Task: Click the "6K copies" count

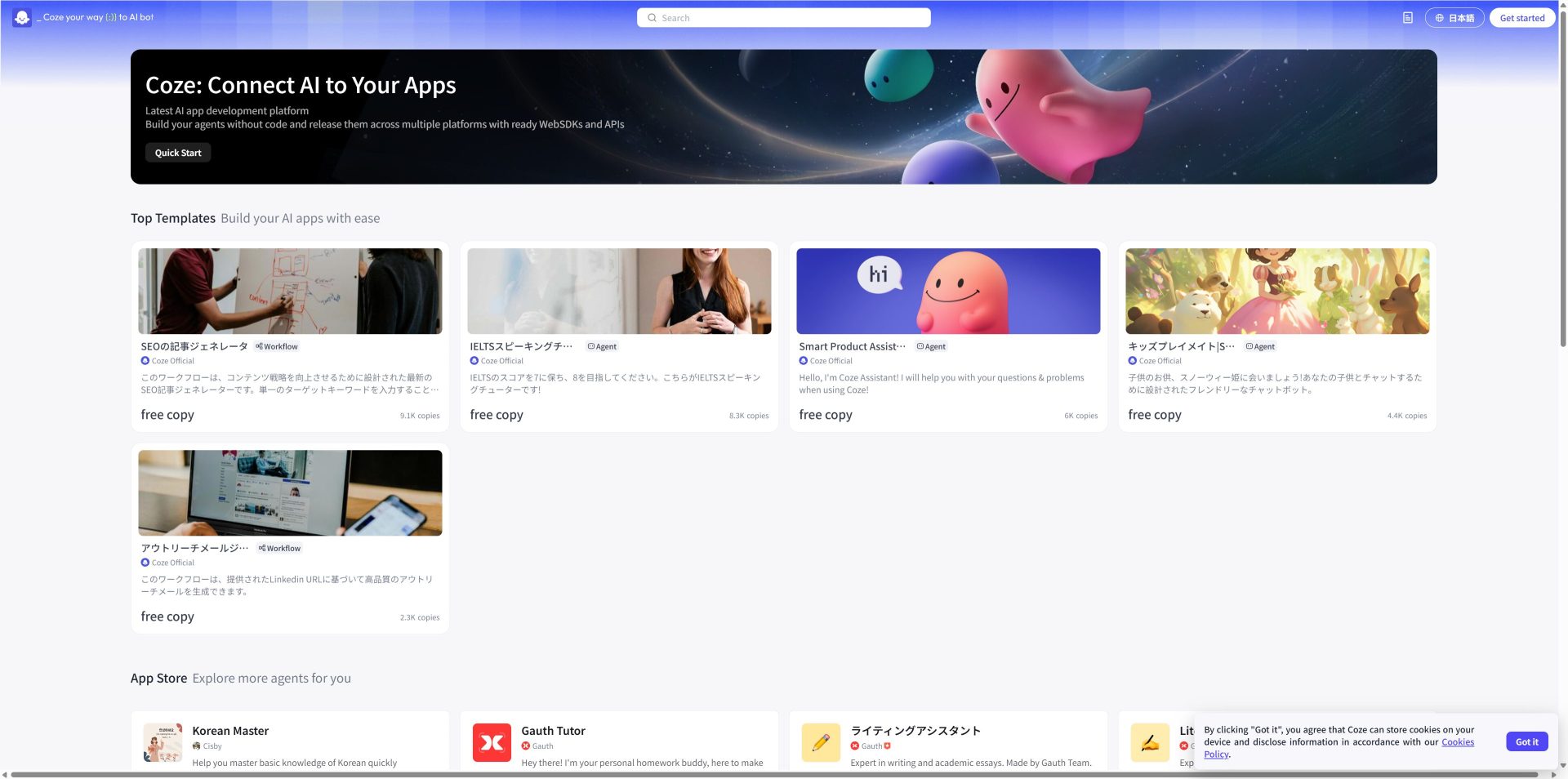Action: tap(1081, 416)
